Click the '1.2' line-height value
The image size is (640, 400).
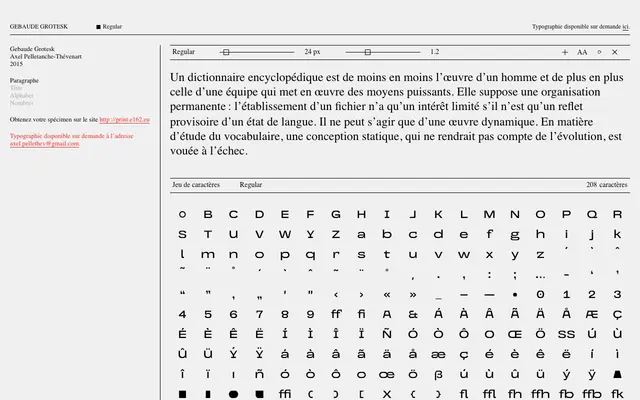435,52
